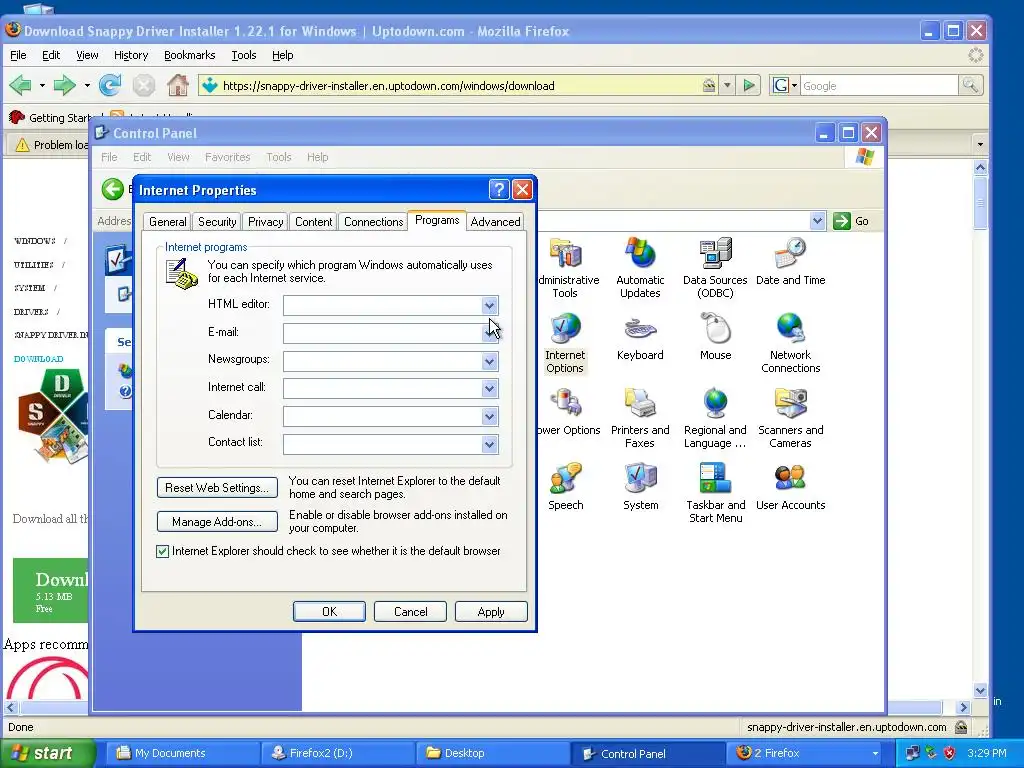Open Automatic Updates in Control Panel

tap(640, 268)
